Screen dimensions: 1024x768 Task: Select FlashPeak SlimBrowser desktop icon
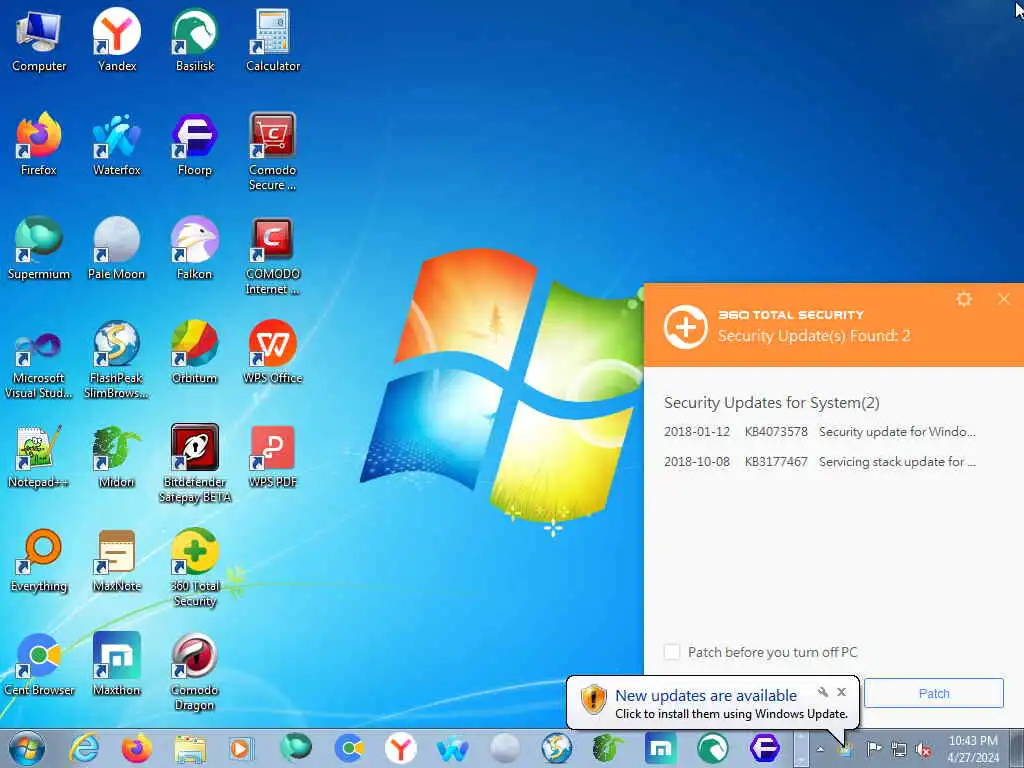point(117,359)
